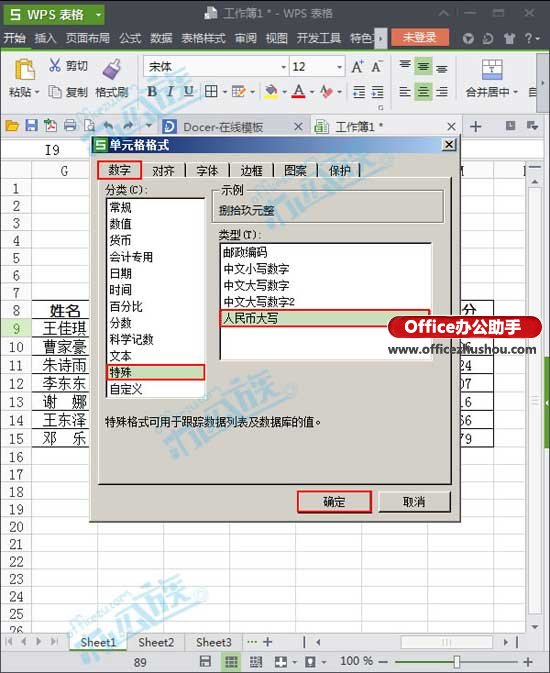Decrease font size with the smaller A icon
The image size is (550, 673).
pyautogui.click(x=377, y=67)
